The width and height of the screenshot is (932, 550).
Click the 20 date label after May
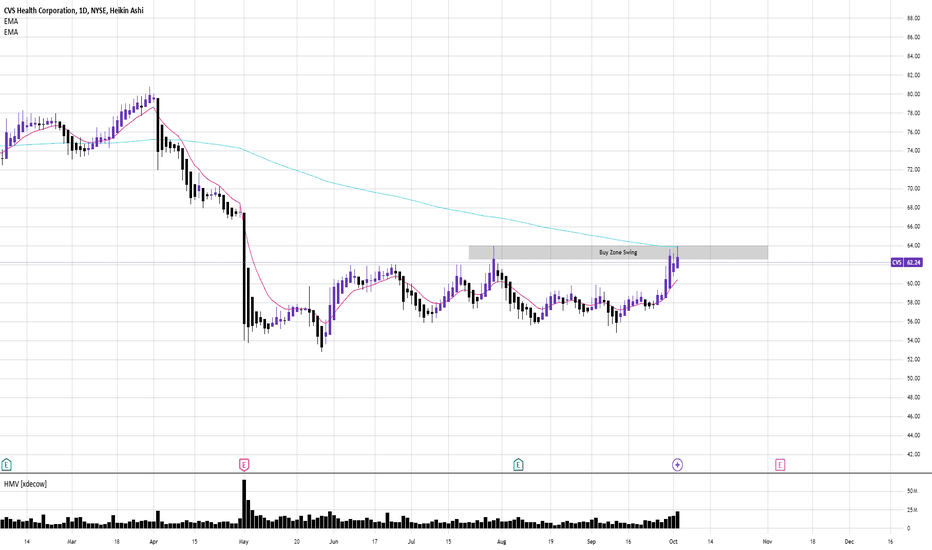[297, 542]
